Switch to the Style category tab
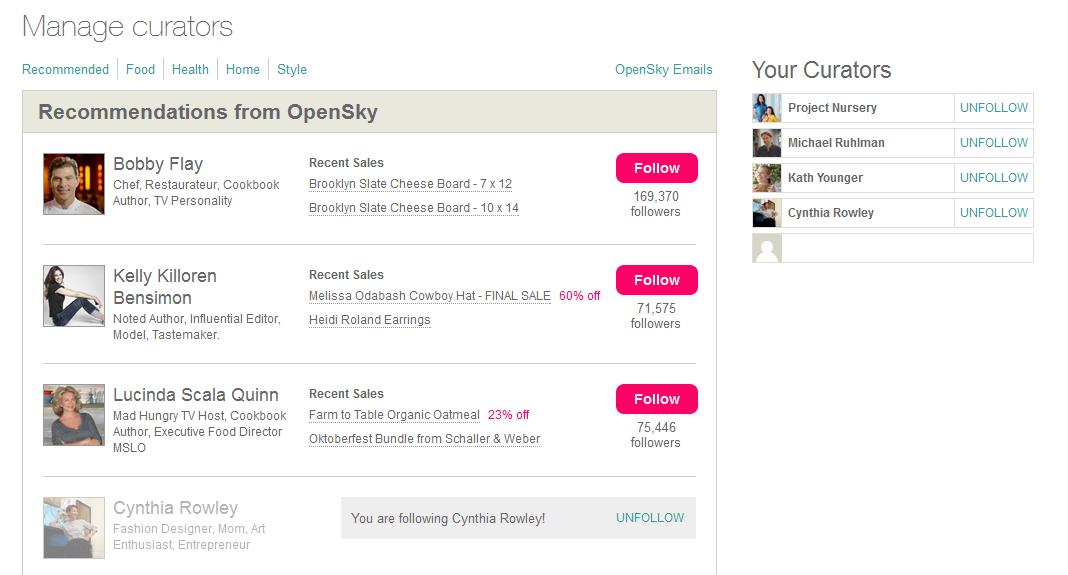 (x=292, y=69)
